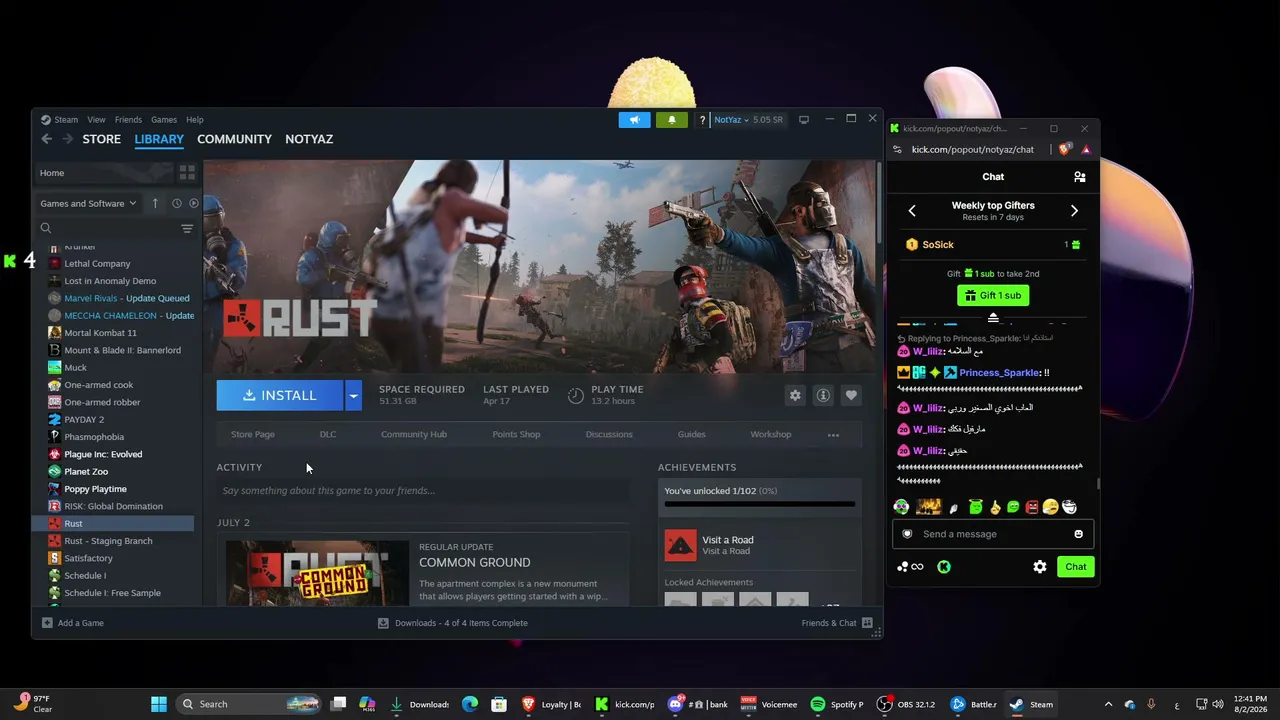The height and width of the screenshot is (720, 1280).
Task: Open the Steam menu
Action: [x=66, y=120]
